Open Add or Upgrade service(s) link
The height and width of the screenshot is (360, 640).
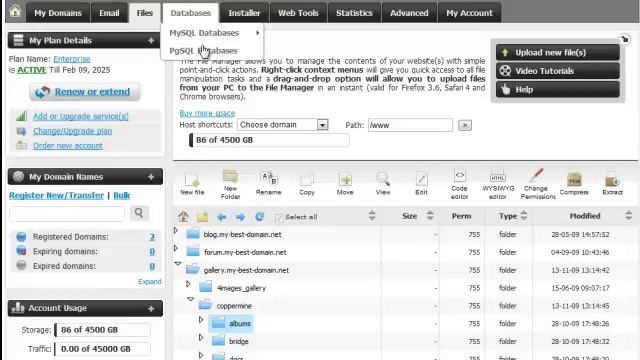(x=81, y=116)
